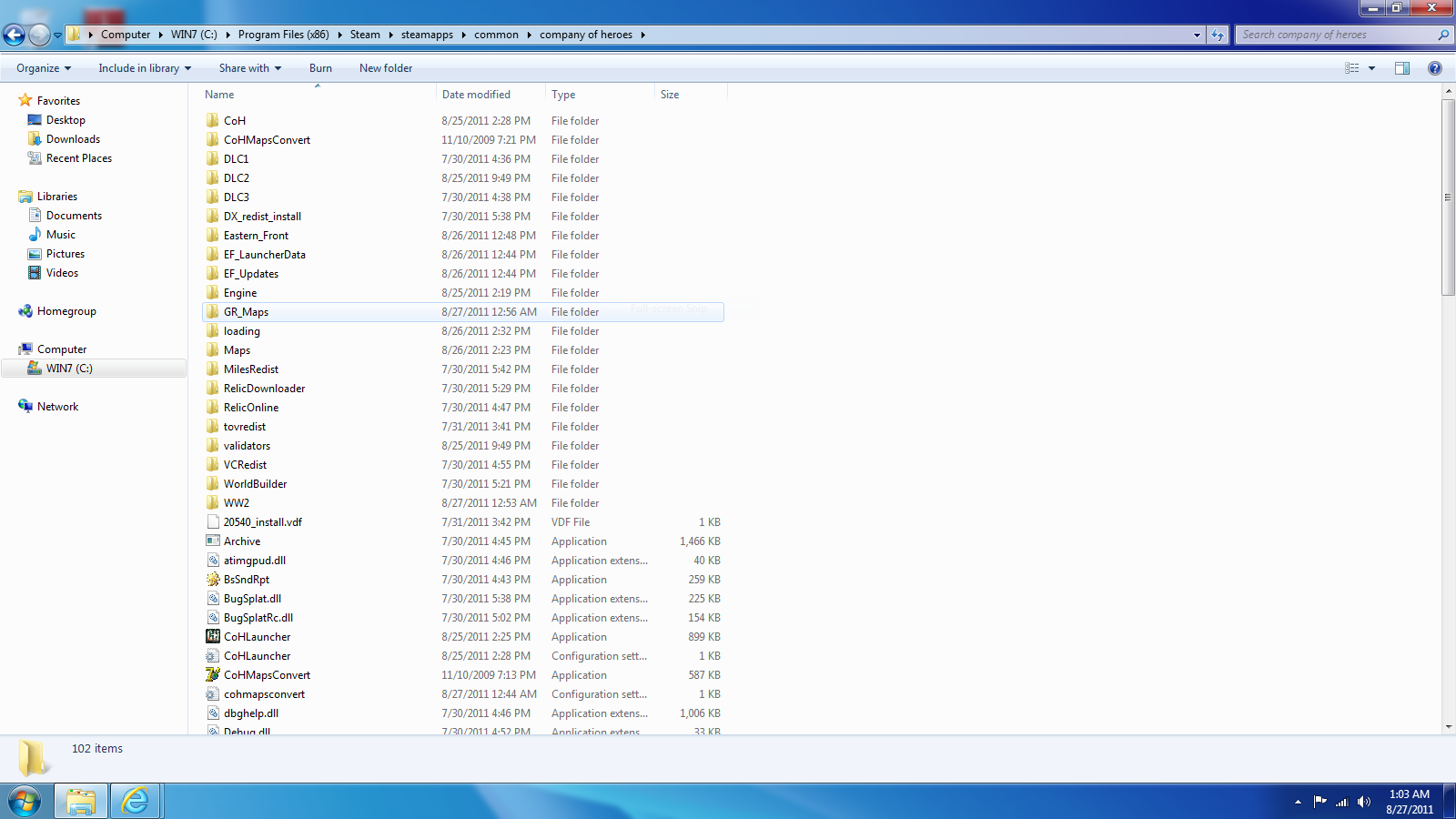Open the address bar history dropdown
This screenshot has height=819, width=1456.
[1197, 35]
